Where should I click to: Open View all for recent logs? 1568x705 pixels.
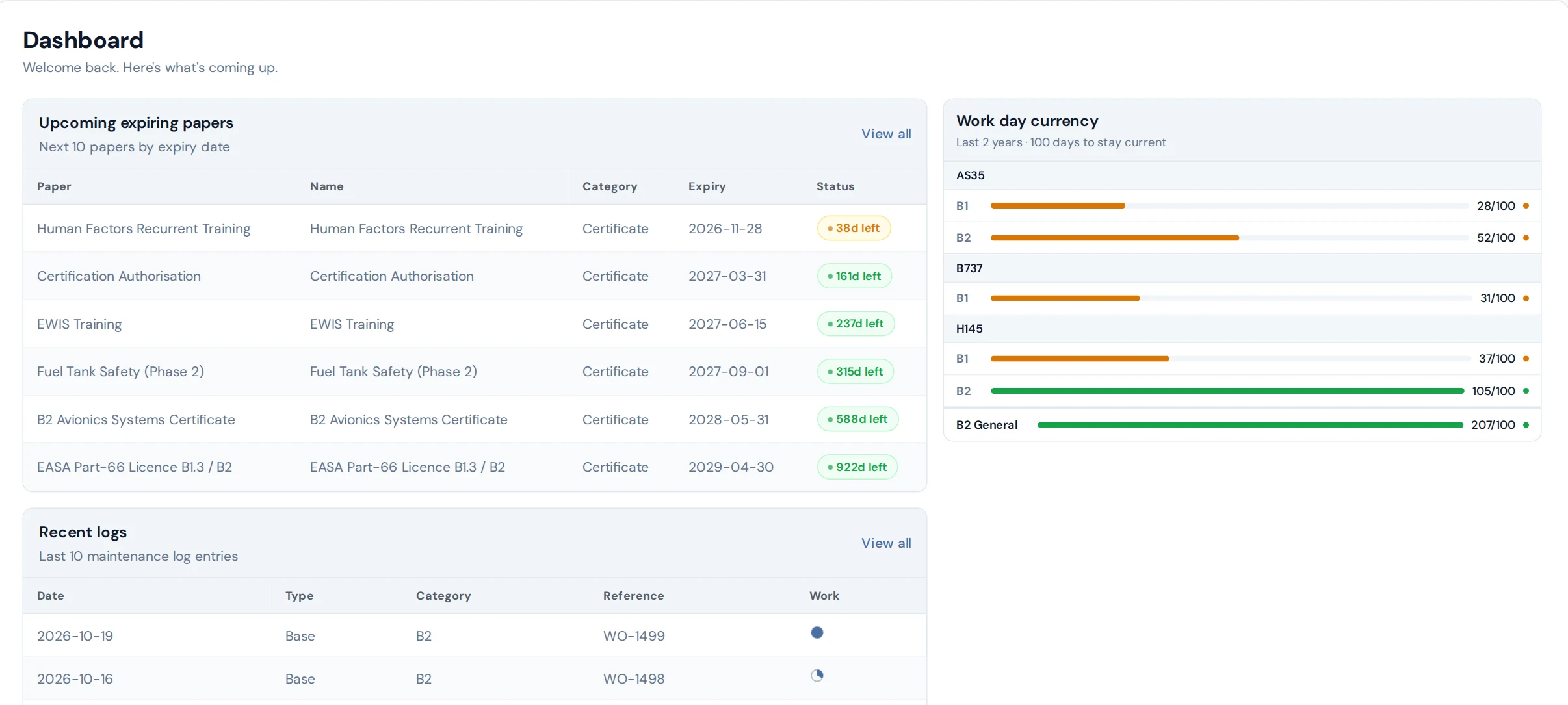(x=886, y=543)
